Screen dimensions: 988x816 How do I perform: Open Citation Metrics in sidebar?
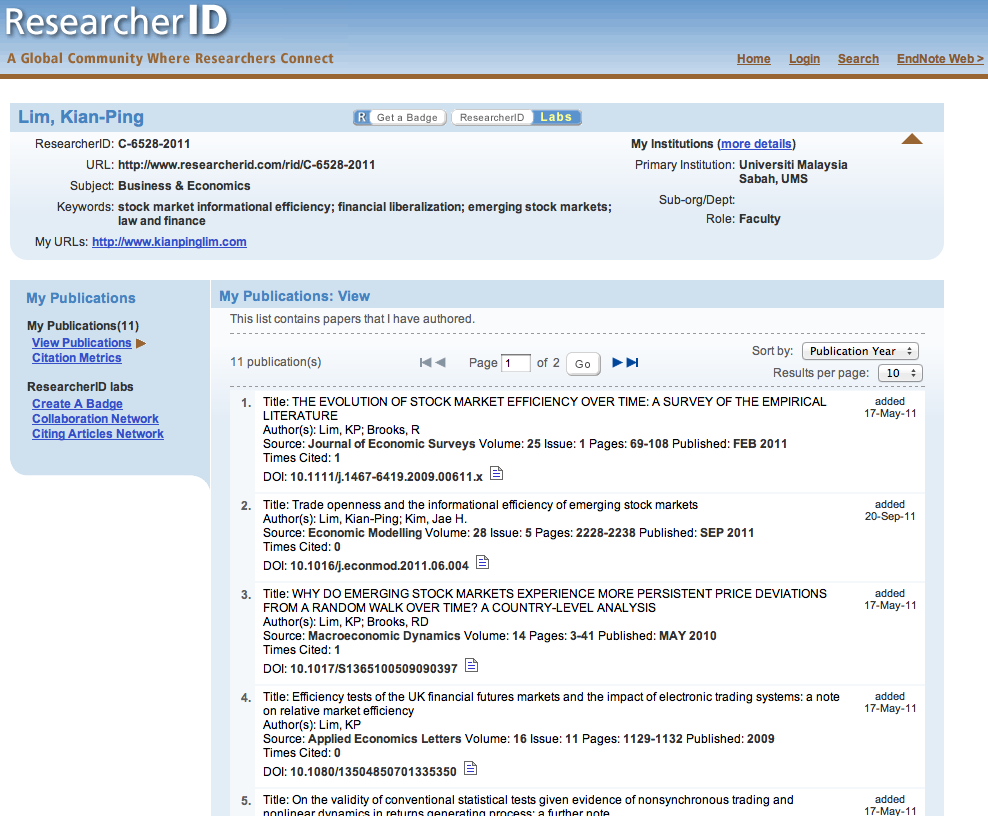(x=76, y=358)
